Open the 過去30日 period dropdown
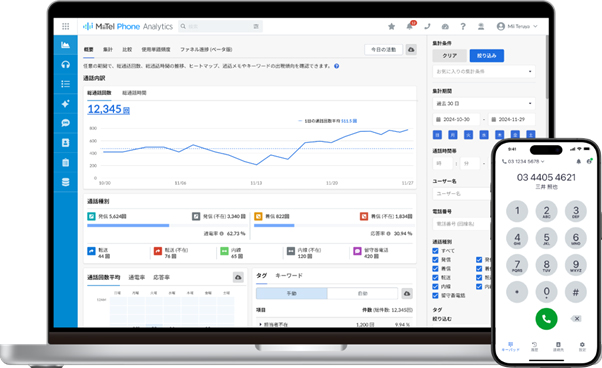 [x=484, y=104]
